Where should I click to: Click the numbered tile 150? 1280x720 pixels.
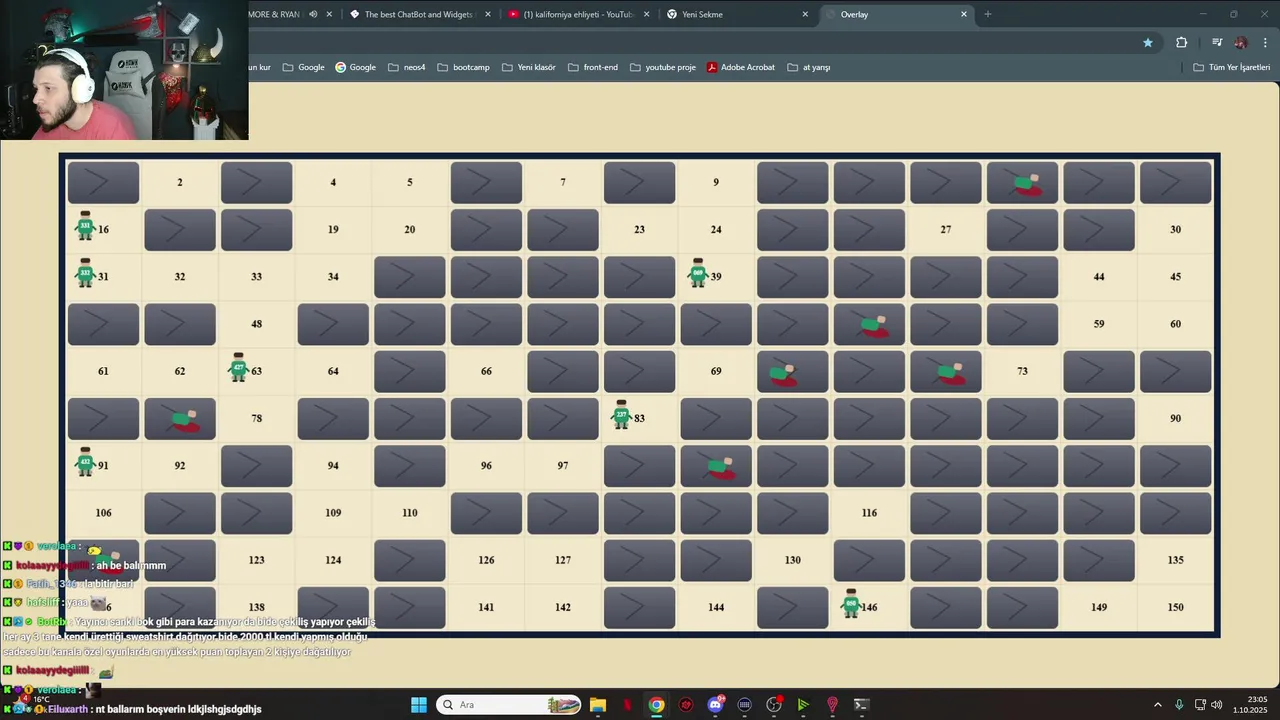(x=1176, y=607)
